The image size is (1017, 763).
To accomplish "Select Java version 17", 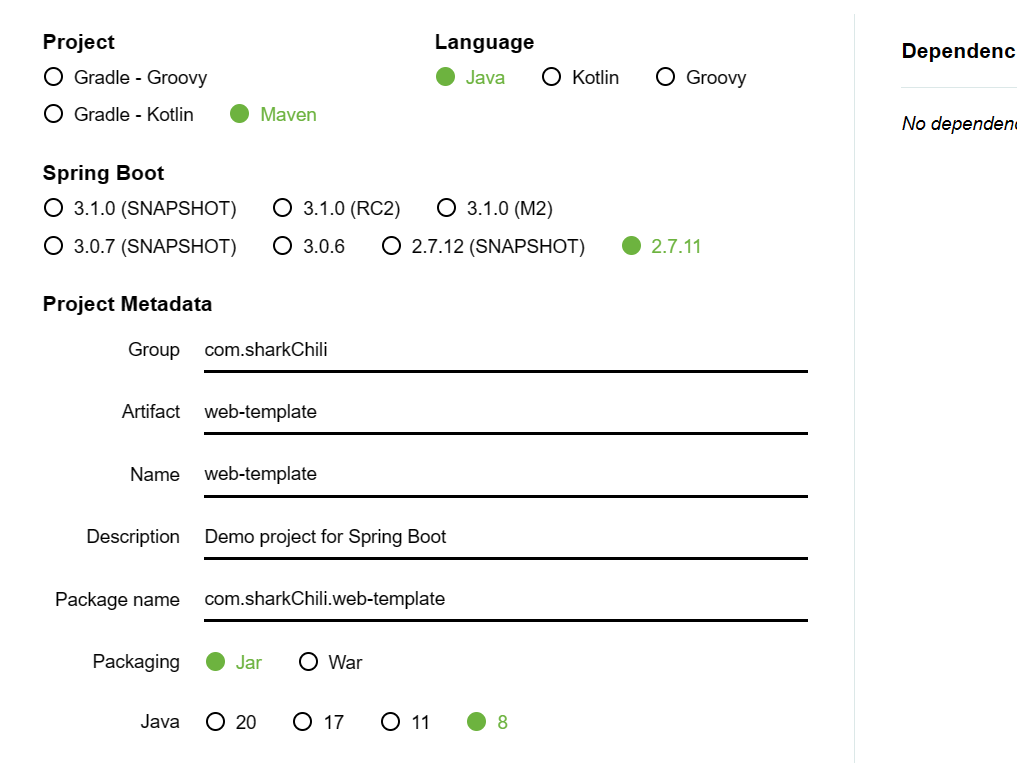I will click(303, 722).
